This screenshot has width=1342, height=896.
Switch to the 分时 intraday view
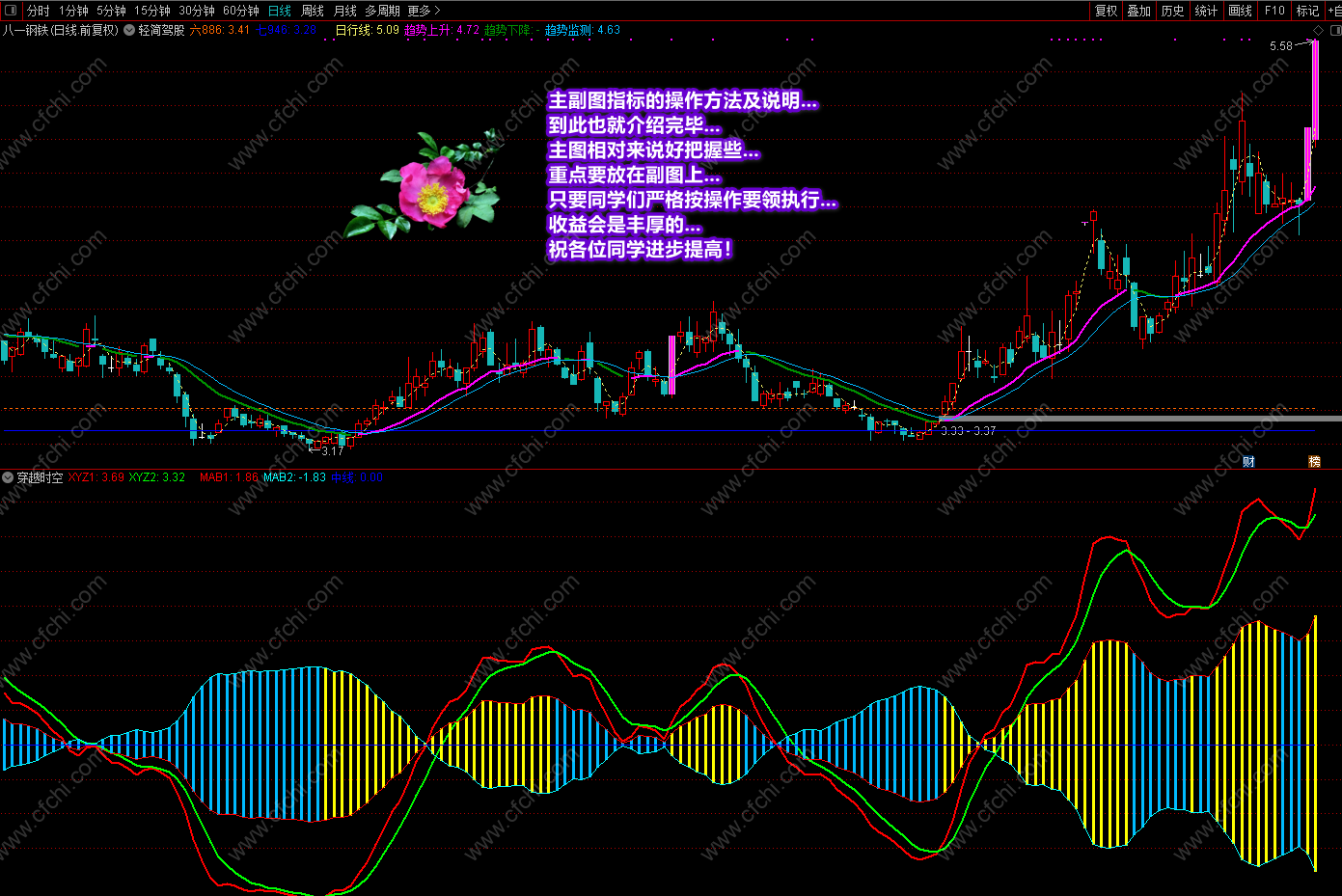(x=38, y=11)
